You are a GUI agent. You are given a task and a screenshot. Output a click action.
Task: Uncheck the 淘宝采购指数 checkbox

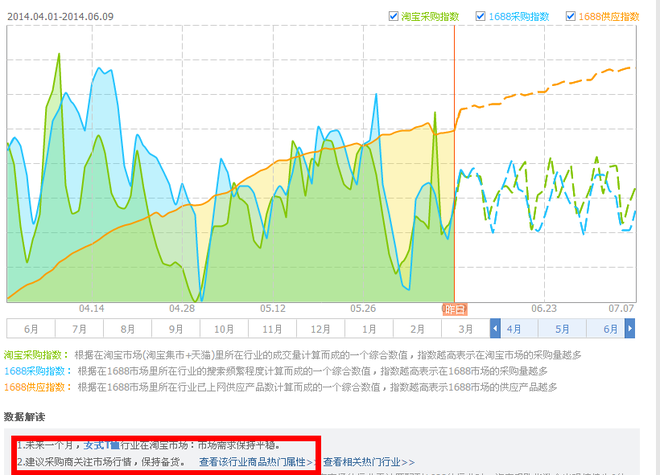392,16
